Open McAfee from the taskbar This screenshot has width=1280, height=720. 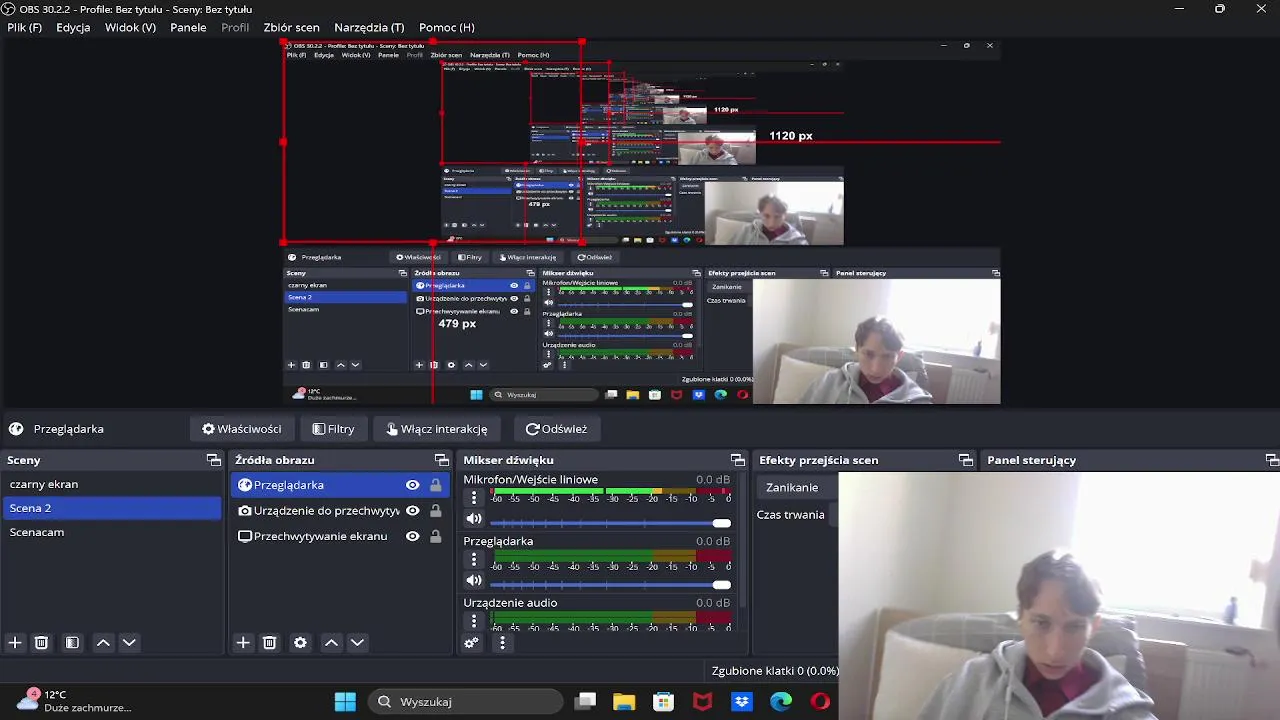click(703, 702)
